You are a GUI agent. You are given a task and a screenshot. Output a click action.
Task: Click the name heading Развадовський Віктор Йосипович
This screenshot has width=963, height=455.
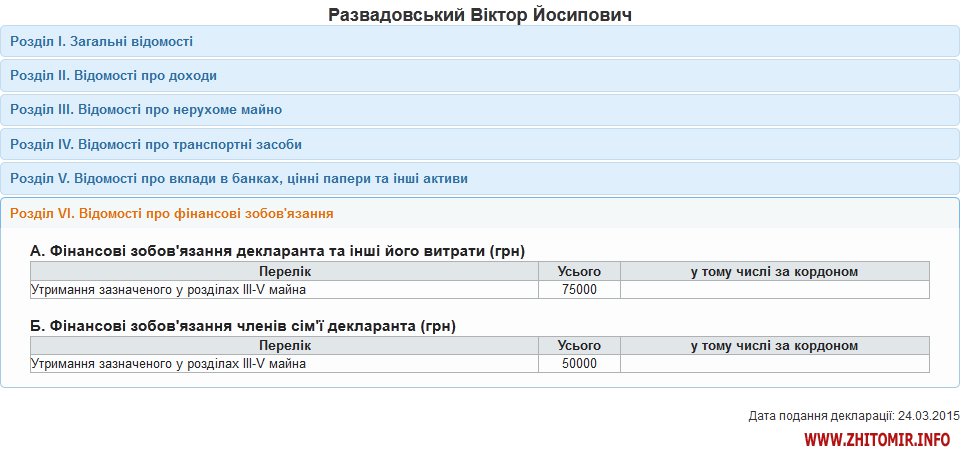(480, 15)
